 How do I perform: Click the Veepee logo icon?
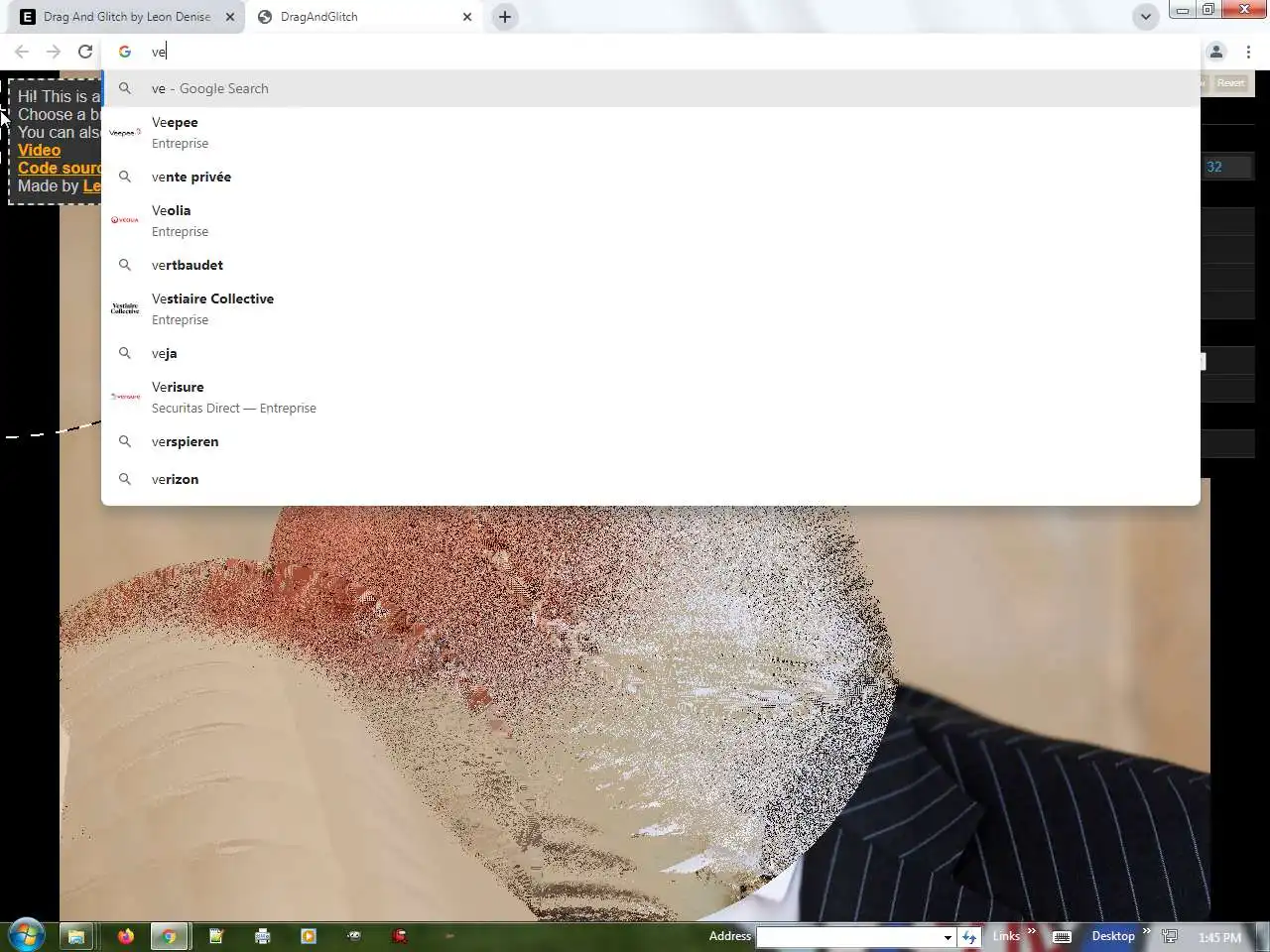(x=125, y=132)
